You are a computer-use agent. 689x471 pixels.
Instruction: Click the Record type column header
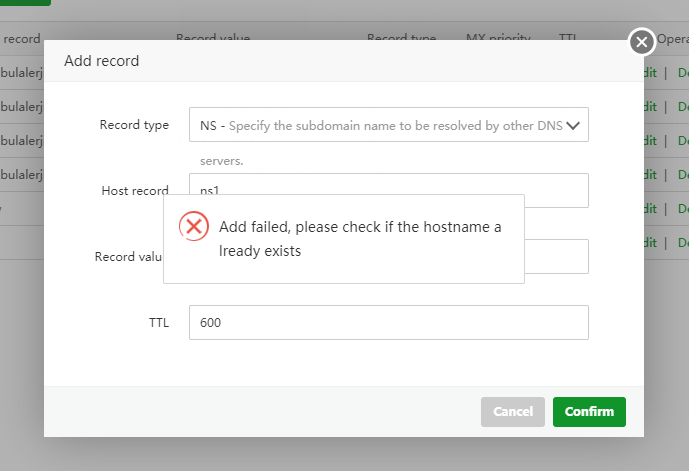click(401, 38)
